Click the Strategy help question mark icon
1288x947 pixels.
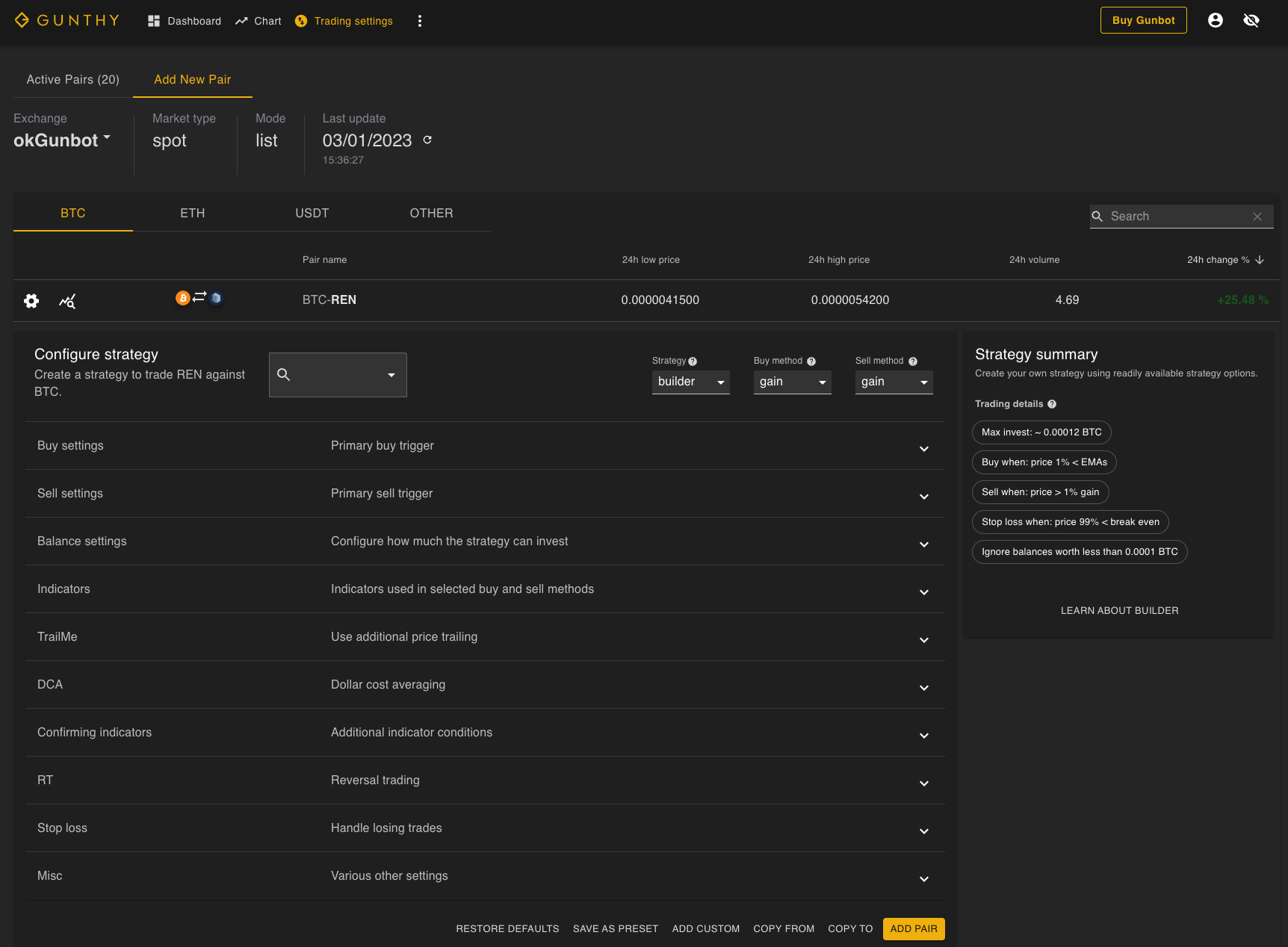pyautogui.click(x=693, y=361)
